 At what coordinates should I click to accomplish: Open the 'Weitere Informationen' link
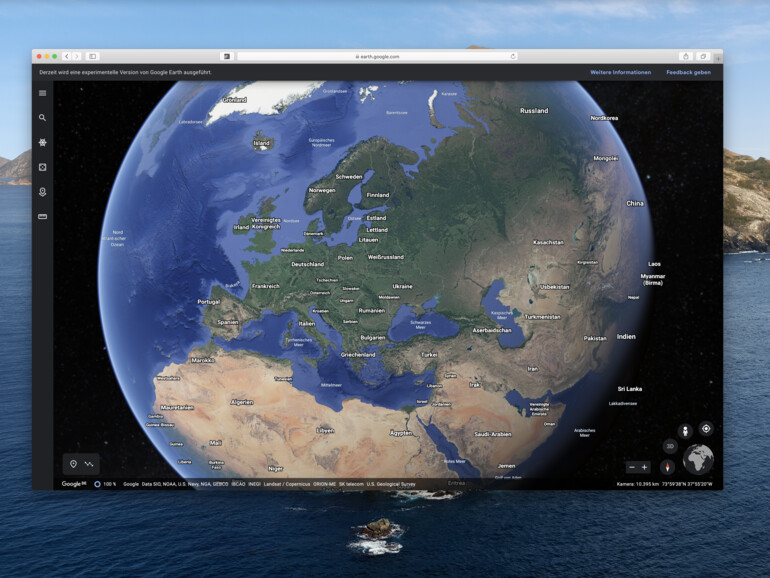[621, 72]
